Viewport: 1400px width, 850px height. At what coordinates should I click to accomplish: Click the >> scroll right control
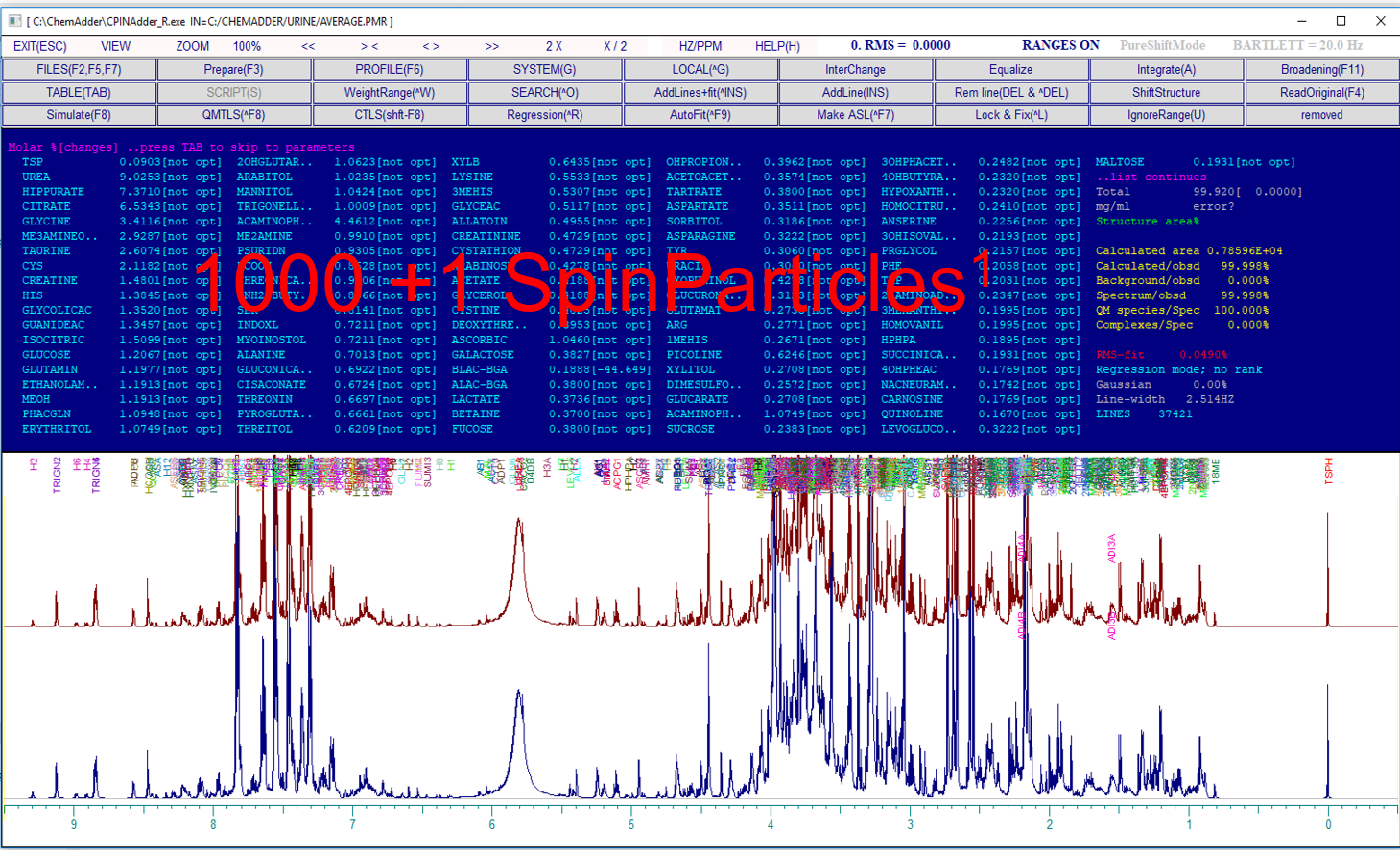(492, 46)
